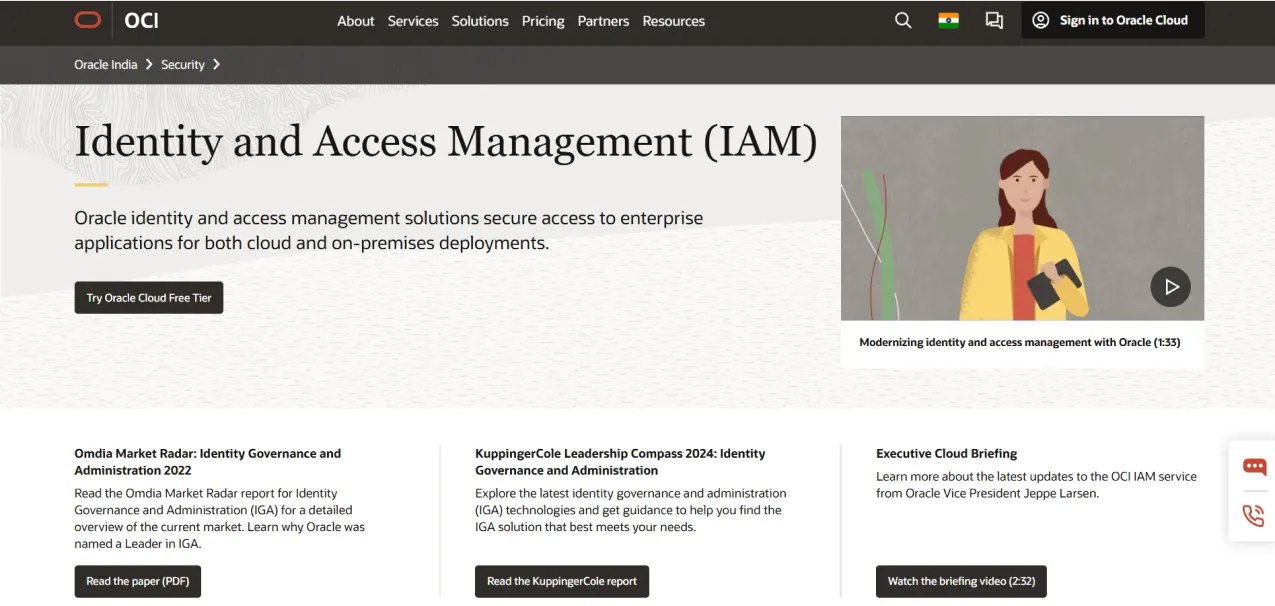
Task: Expand the chevron after Security breadcrumb
Action: pyautogui.click(x=216, y=64)
